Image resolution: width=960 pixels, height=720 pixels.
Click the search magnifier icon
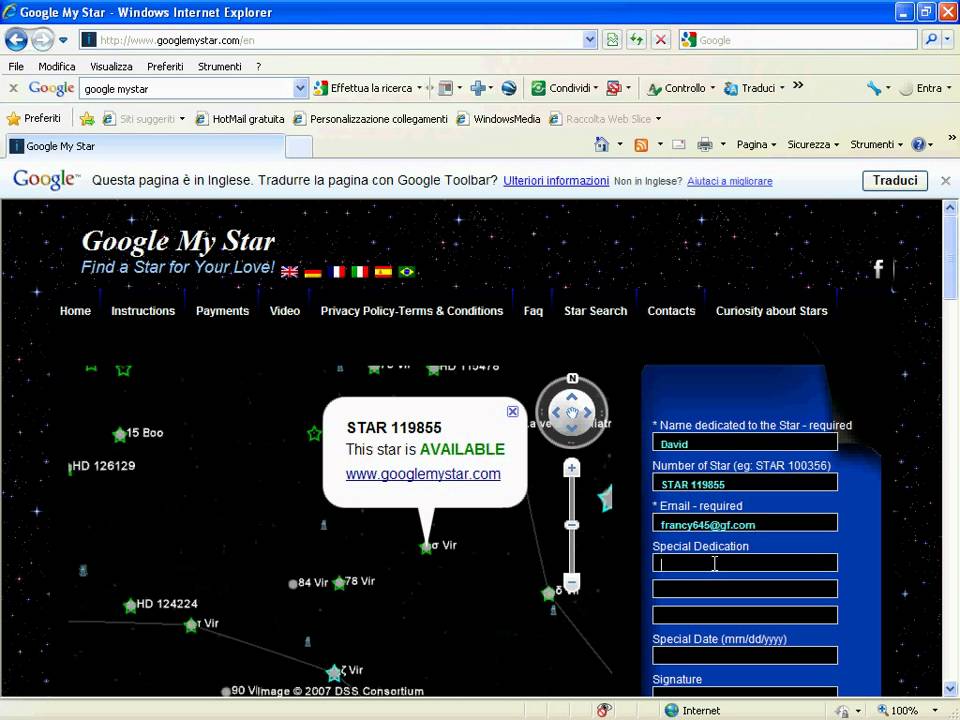(931, 40)
